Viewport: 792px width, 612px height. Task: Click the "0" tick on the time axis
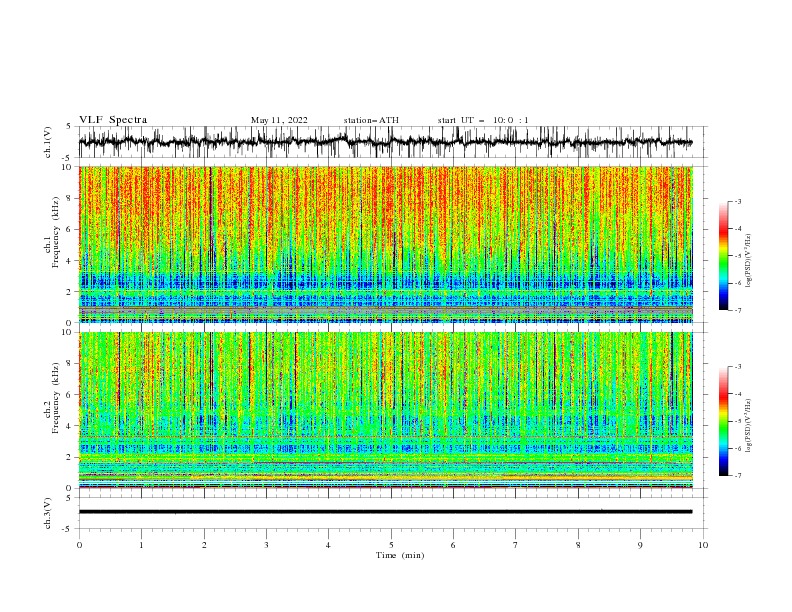(79, 545)
